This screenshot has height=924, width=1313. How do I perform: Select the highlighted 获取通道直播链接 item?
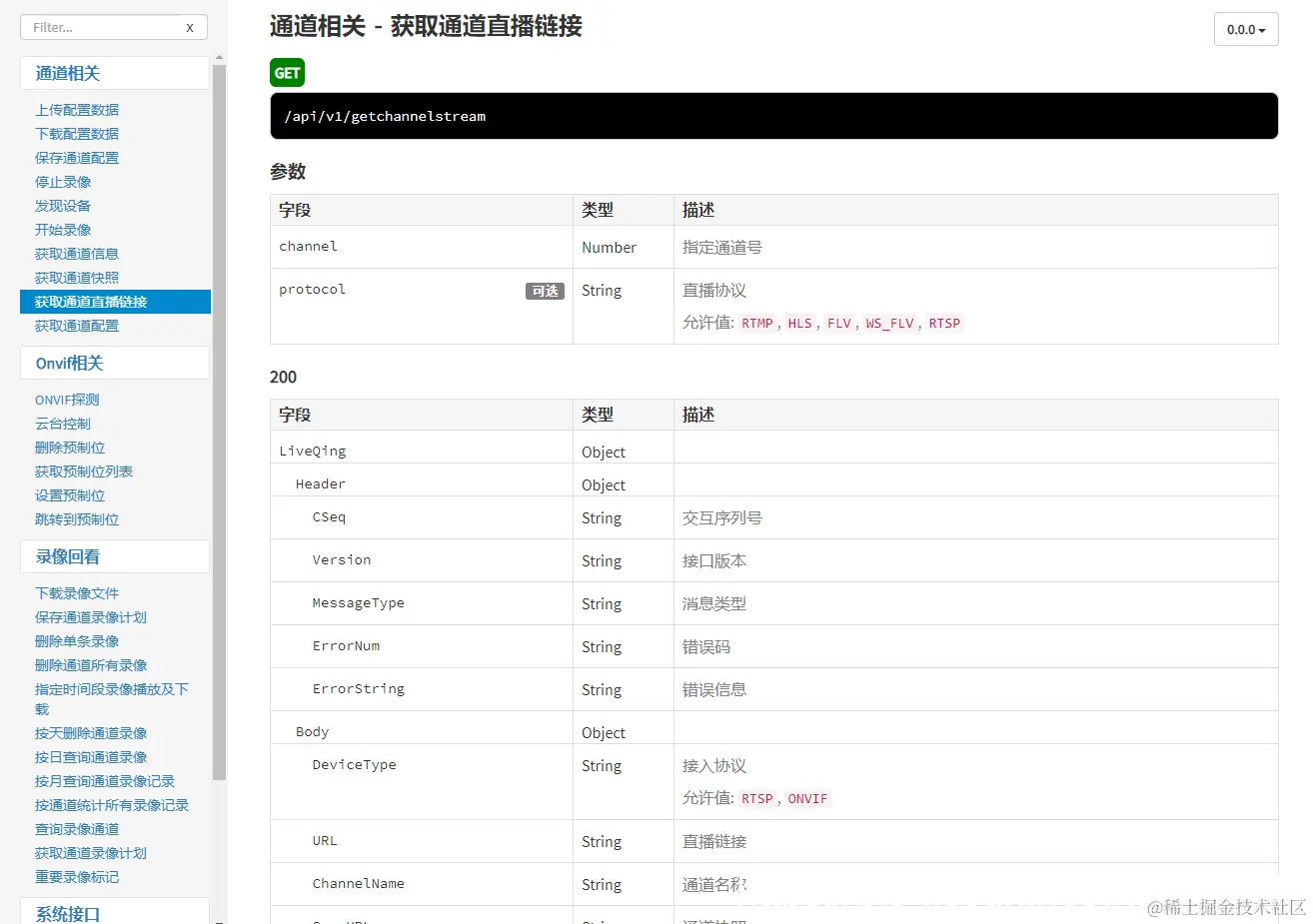click(115, 302)
